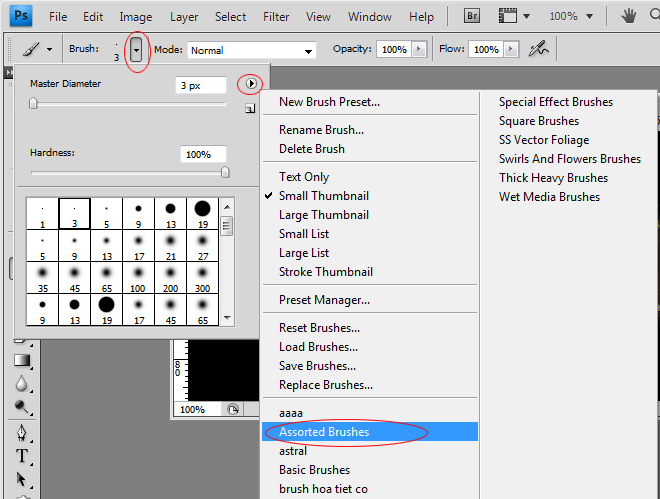Open Preset Manager... entry
The height and width of the screenshot is (499, 660).
pos(370,300)
